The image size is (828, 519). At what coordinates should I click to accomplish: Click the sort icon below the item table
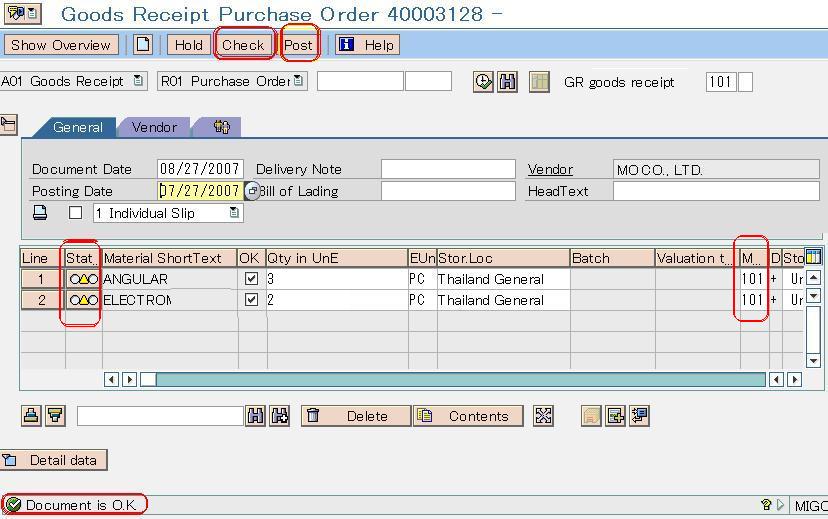(x=31, y=416)
